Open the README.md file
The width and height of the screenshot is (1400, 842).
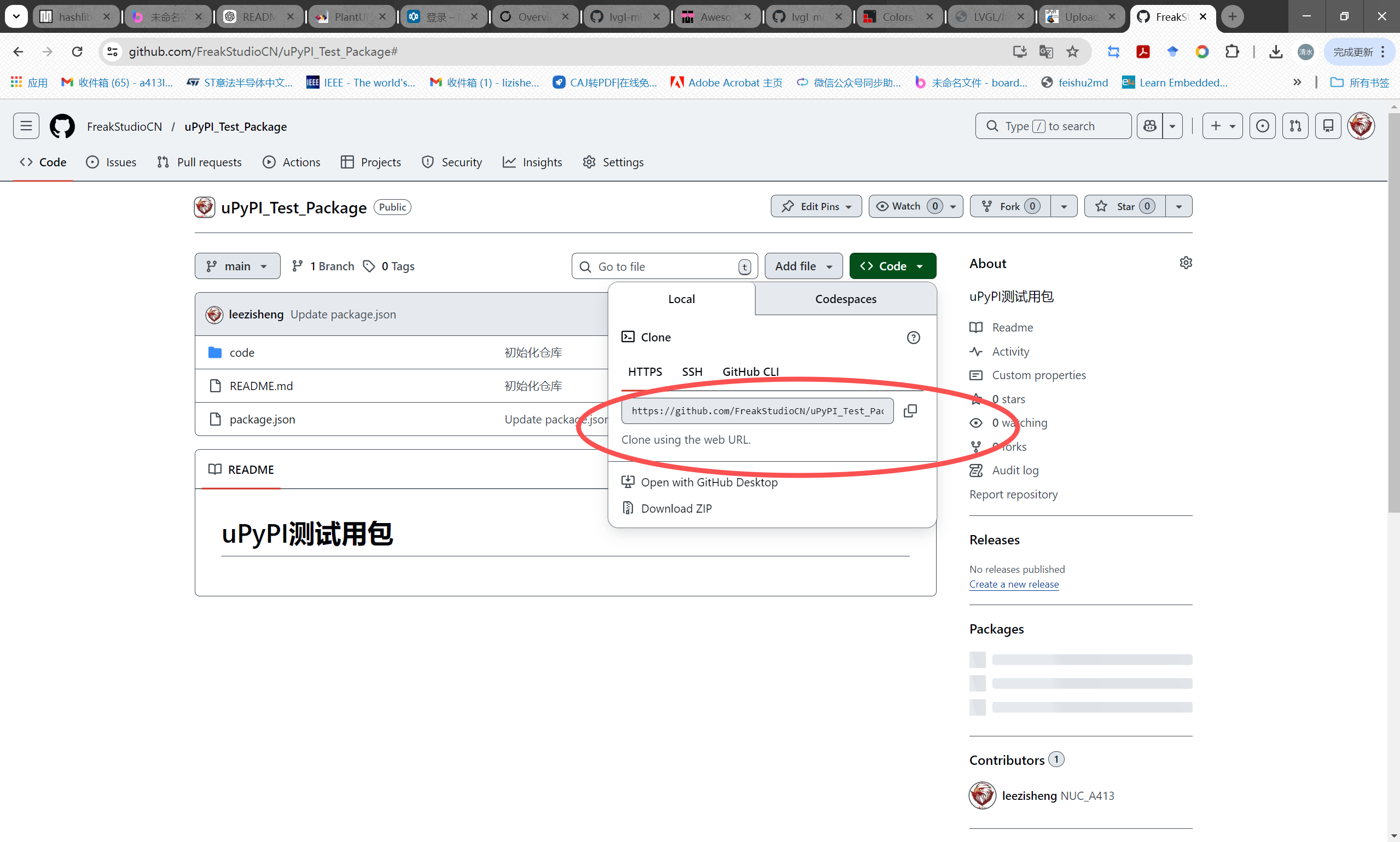coord(262,386)
